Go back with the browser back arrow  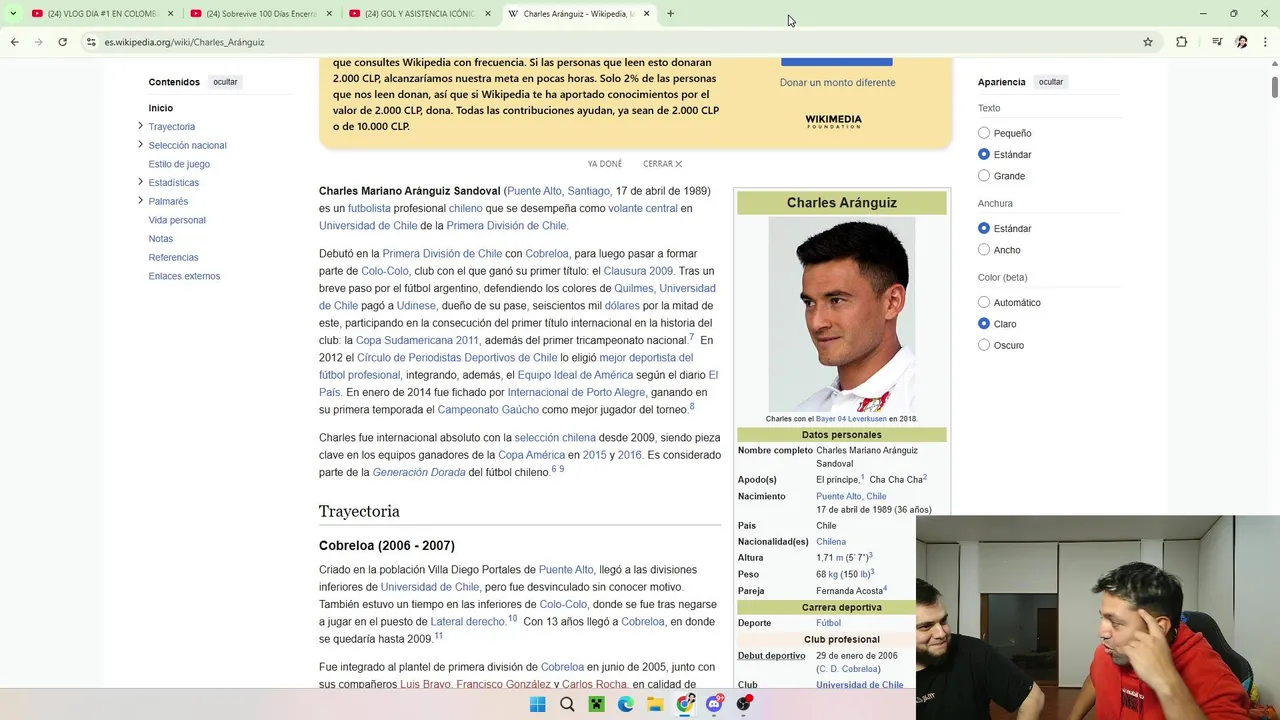pyautogui.click(x=14, y=42)
